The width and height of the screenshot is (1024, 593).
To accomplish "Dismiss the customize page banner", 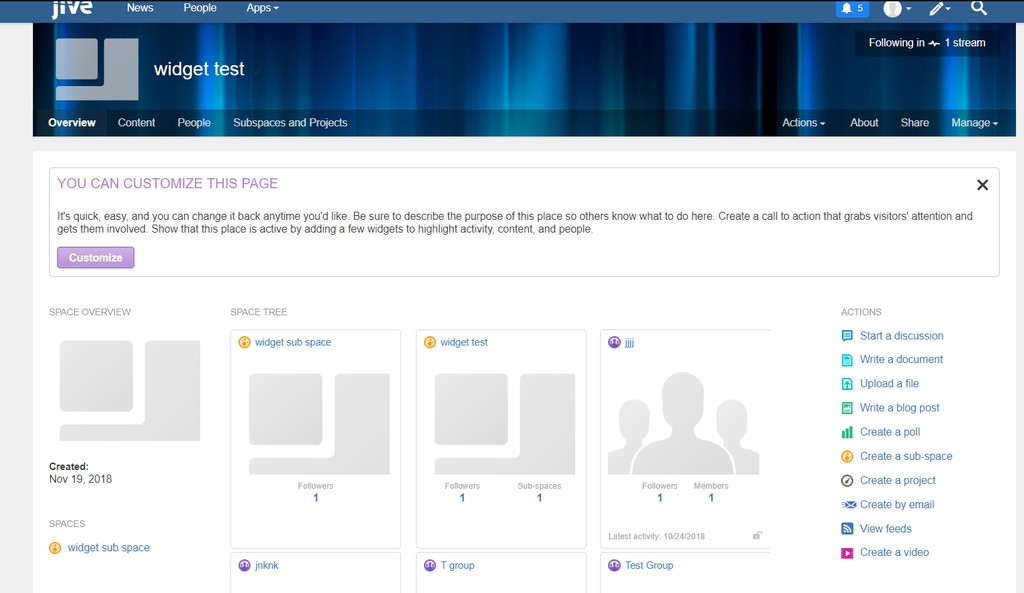I will point(982,185).
